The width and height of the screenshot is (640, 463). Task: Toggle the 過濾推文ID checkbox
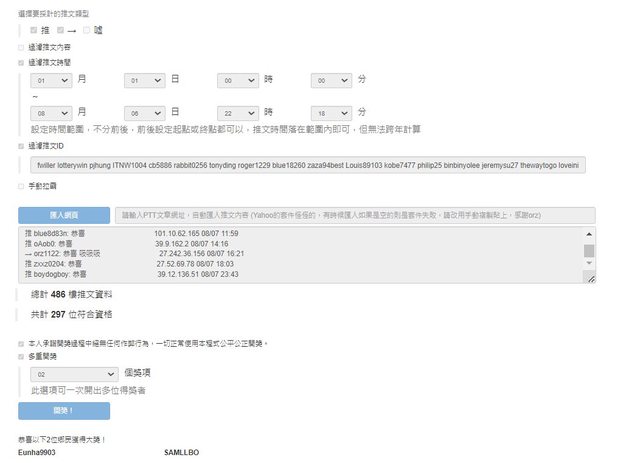tap(22, 146)
